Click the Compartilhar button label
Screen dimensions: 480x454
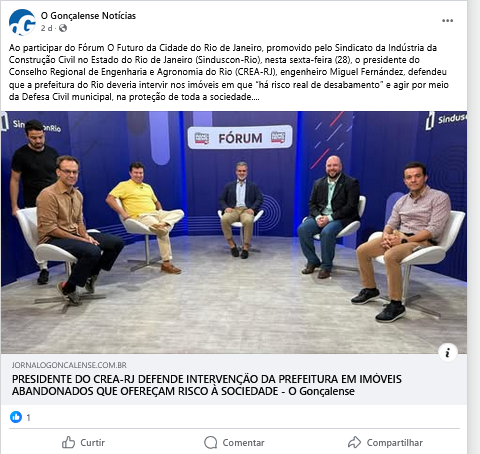point(395,443)
